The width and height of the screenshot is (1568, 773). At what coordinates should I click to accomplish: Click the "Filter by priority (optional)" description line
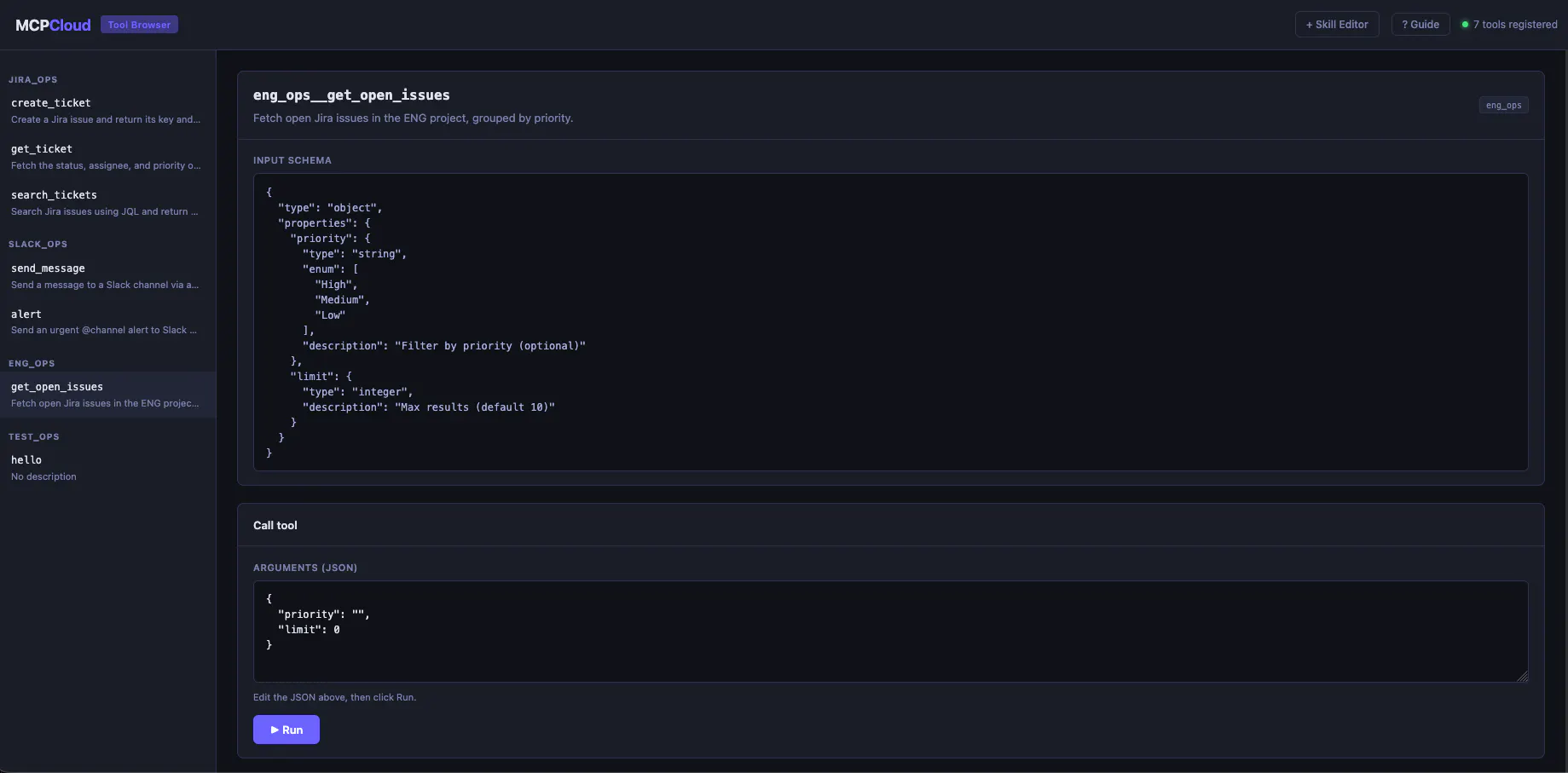(x=444, y=346)
